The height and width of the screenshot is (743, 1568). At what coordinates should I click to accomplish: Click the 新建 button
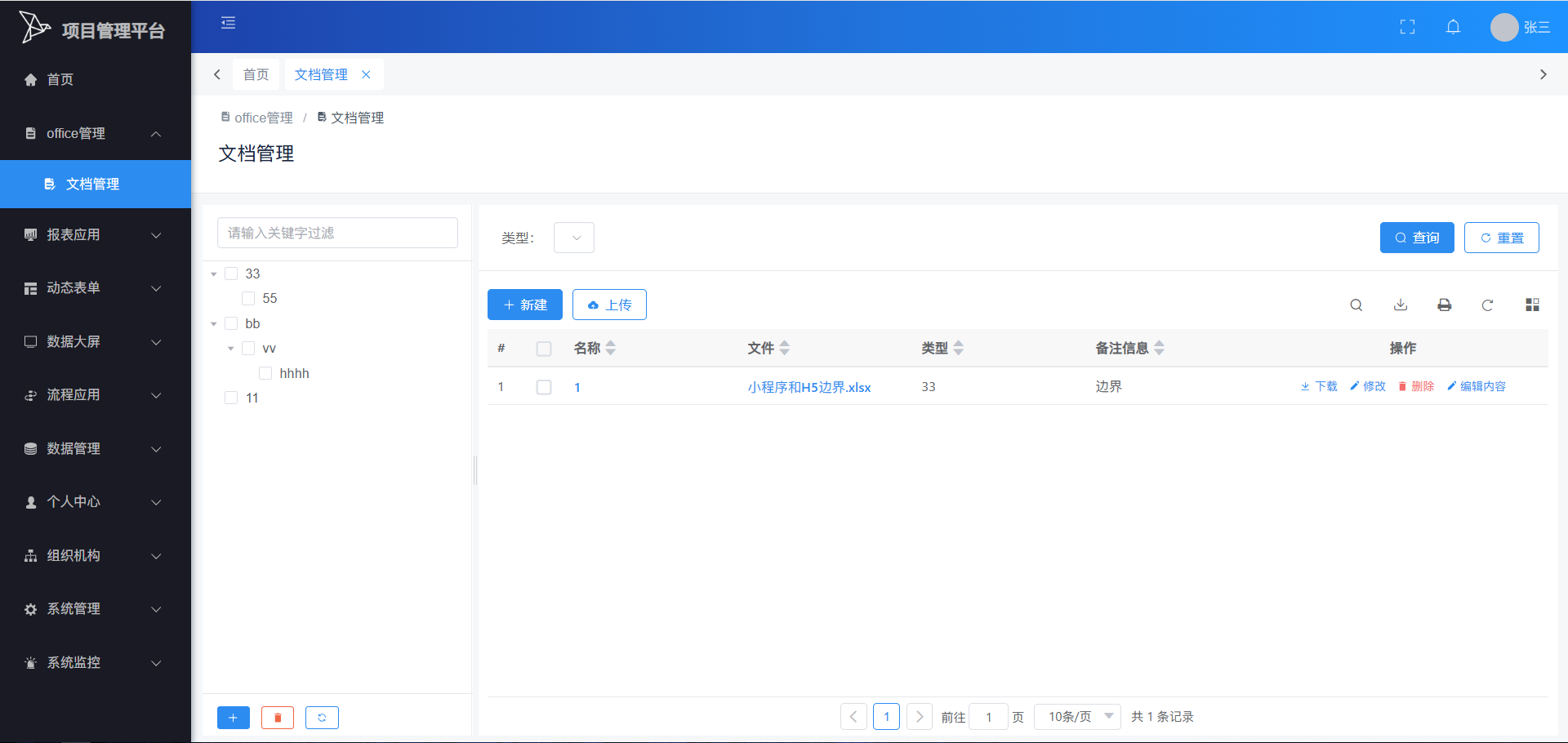[x=525, y=305]
